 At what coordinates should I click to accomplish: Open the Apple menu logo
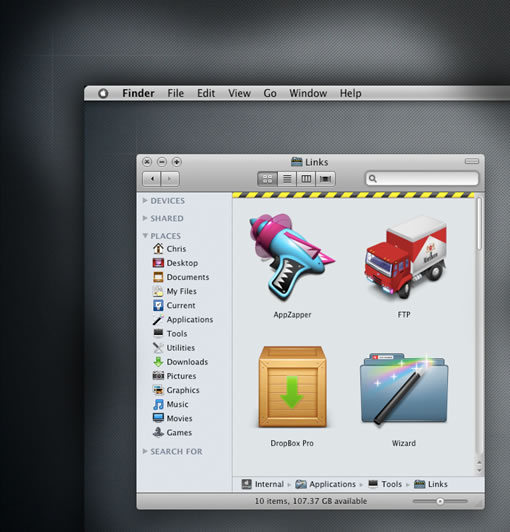(x=103, y=93)
